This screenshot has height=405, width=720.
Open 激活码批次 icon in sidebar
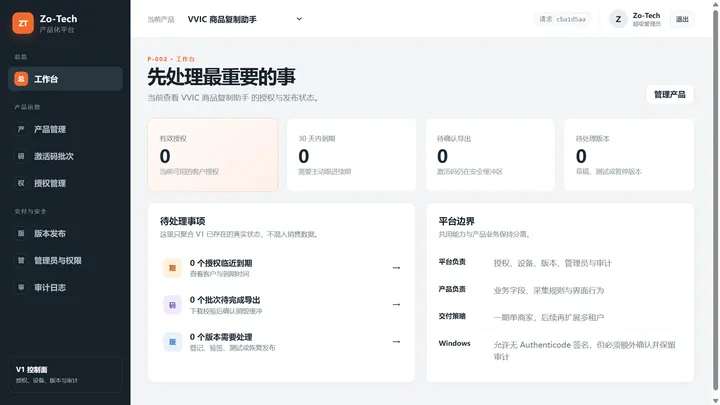pos(21,156)
